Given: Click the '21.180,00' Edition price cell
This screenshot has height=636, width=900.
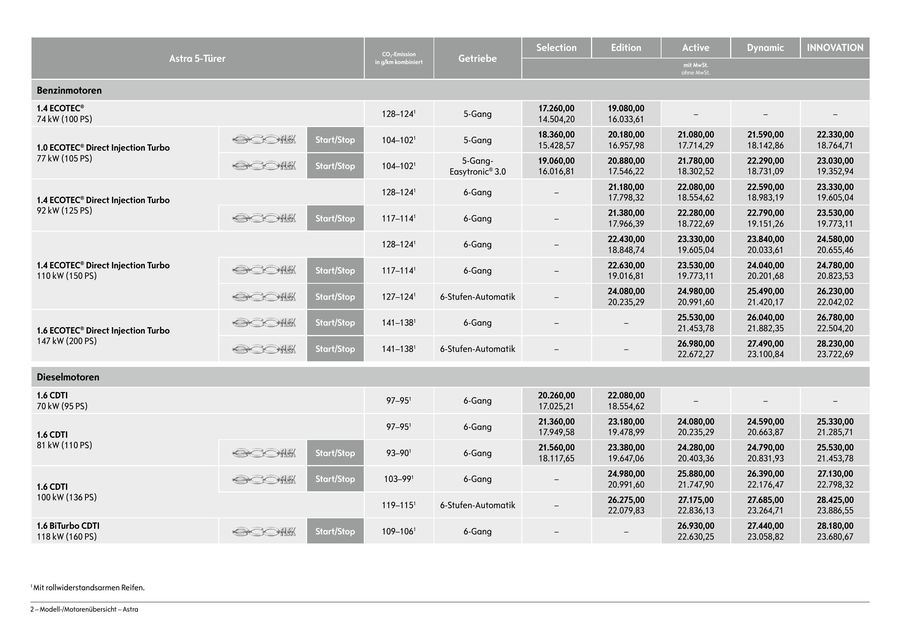Looking at the screenshot, I should click(x=626, y=192).
